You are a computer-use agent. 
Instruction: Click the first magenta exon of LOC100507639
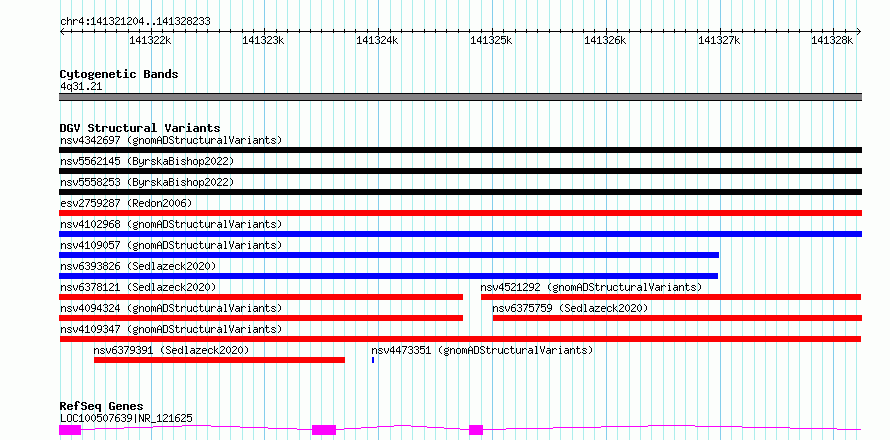pos(70,430)
